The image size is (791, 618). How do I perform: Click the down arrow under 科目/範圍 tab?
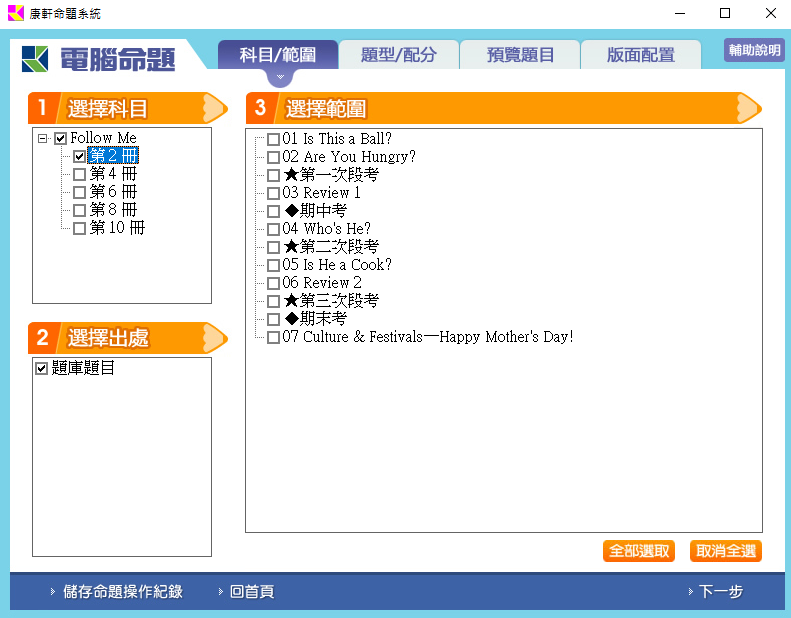pos(280,77)
